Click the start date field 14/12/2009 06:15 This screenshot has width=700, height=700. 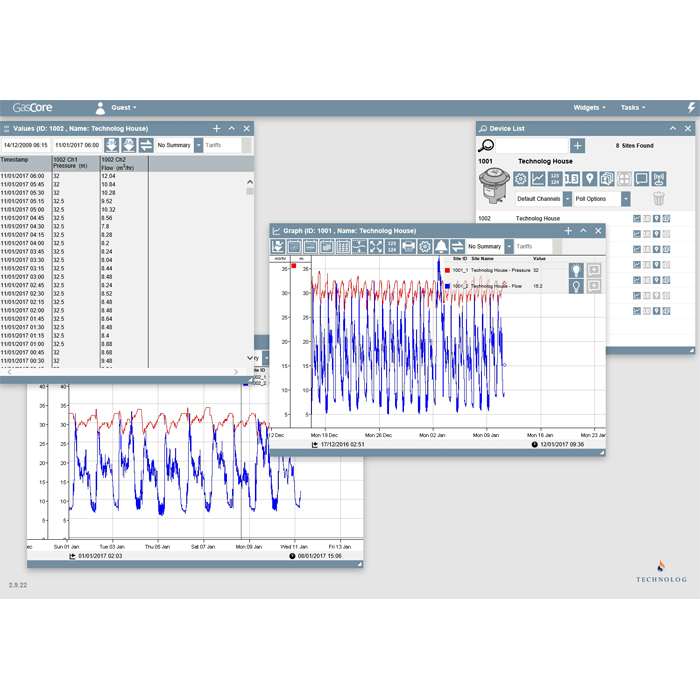26,145
